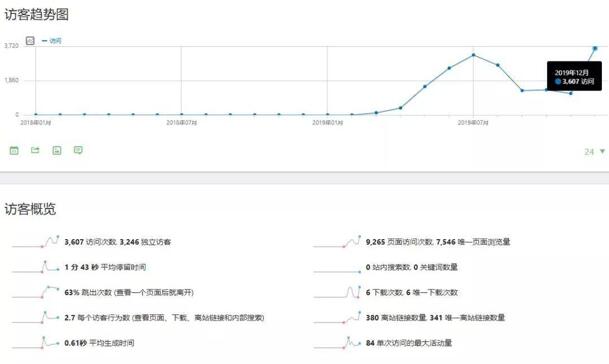609x364 pixels.
Task: Select the 380 离站链接数量 row text
Action: point(435,318)
